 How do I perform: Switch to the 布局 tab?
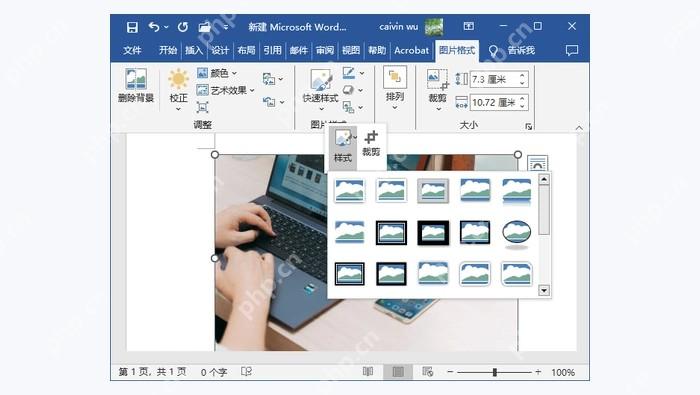[x=246, y=50]
